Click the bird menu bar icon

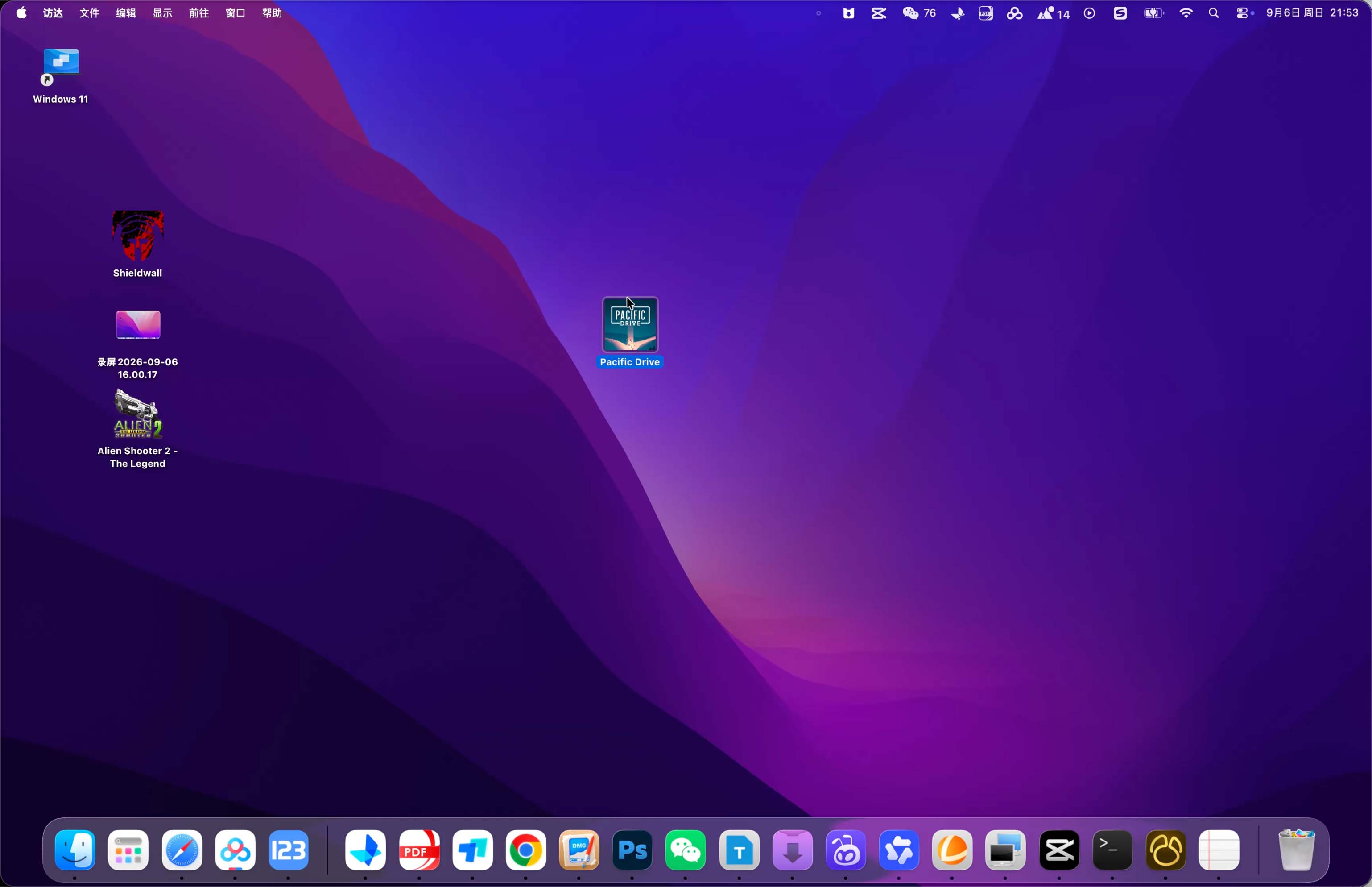point(958,13)
